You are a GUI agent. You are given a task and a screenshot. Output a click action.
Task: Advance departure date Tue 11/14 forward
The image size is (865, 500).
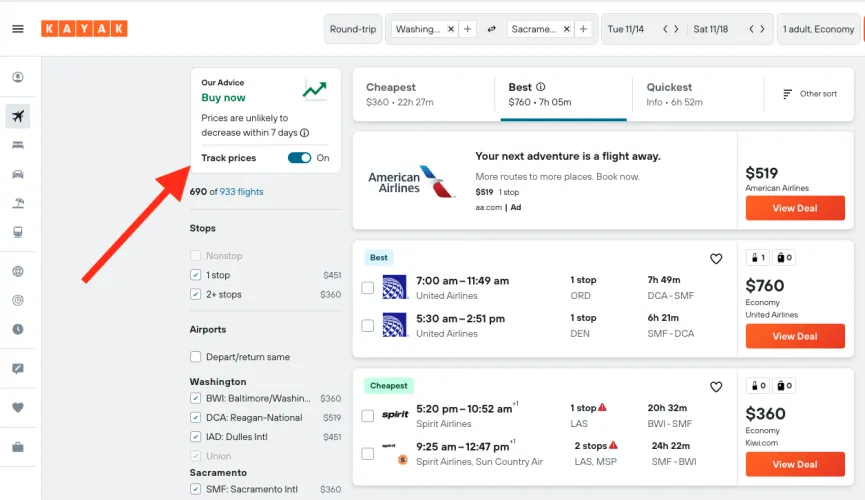click(x=677, y=29)
